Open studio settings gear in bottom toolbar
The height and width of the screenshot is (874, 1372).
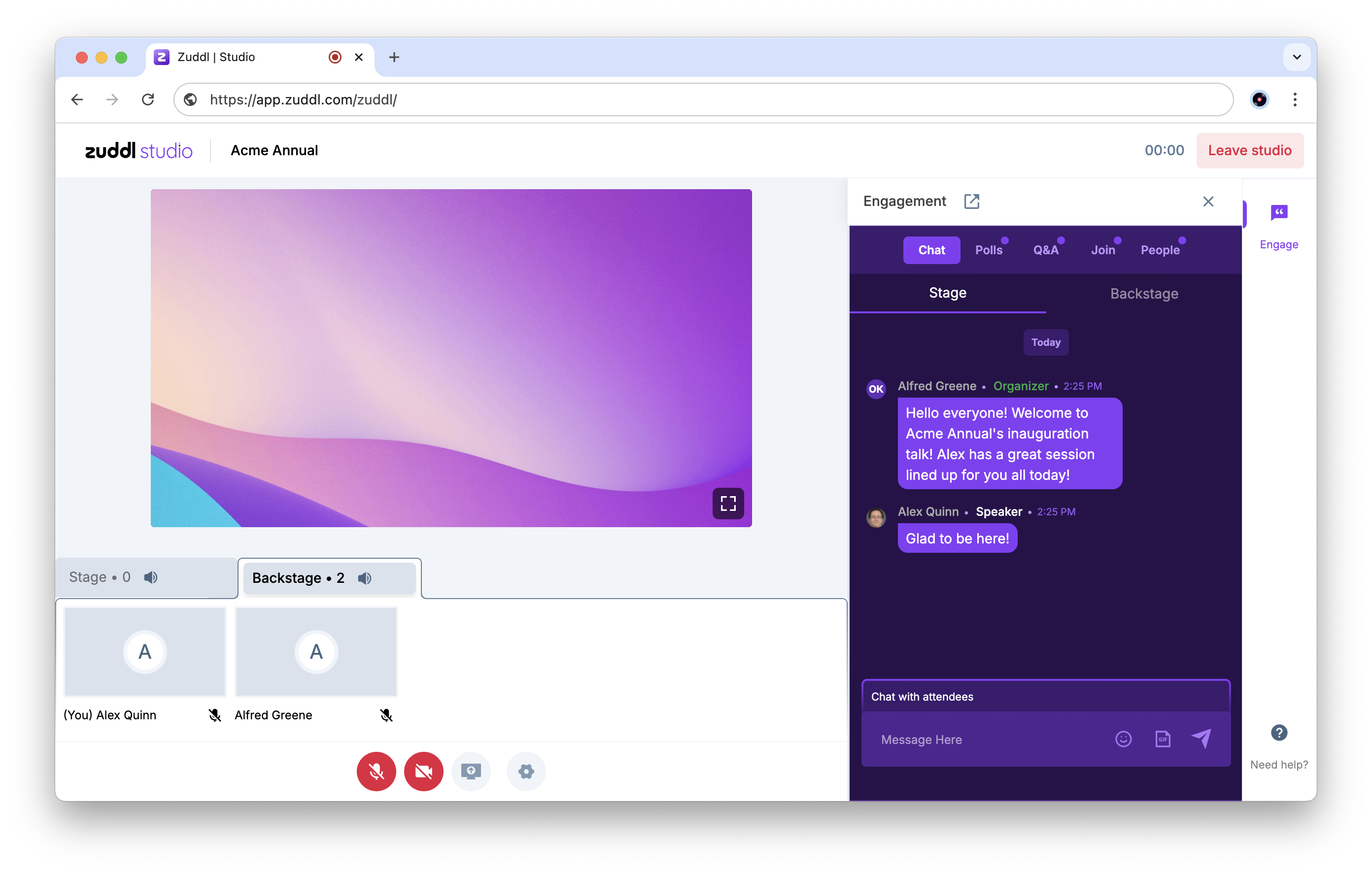coord(526,772)
